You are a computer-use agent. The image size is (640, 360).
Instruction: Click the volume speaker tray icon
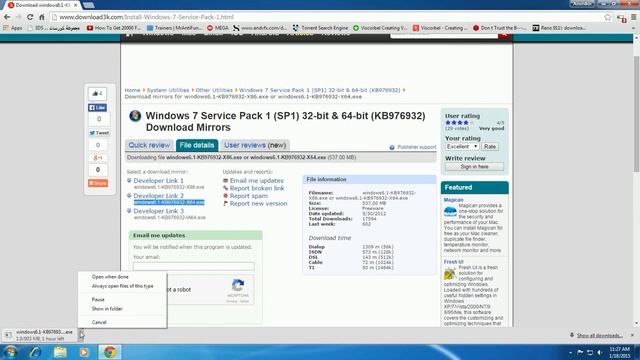pos(600,352)
